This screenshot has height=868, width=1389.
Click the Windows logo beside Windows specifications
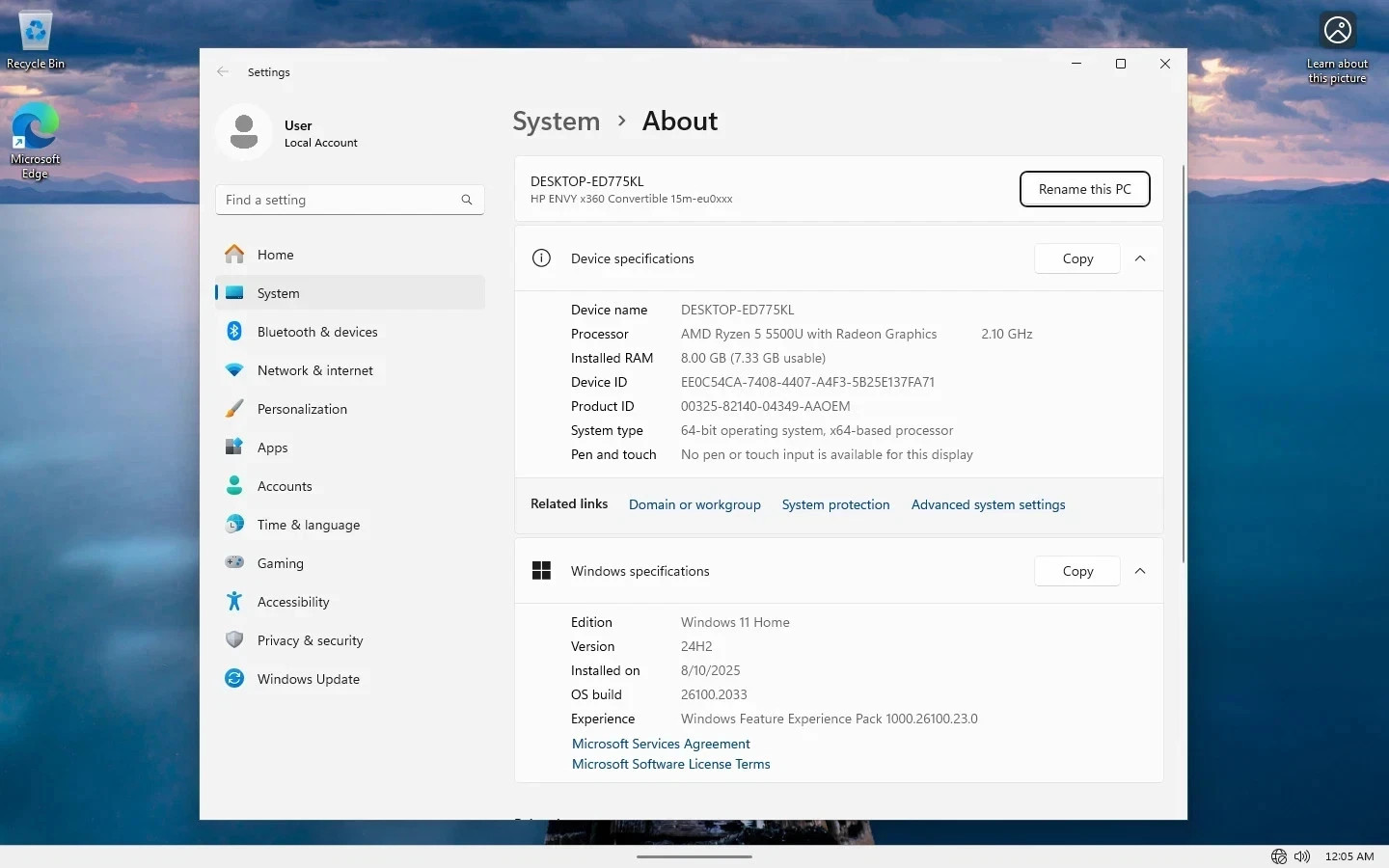(542, 571)
